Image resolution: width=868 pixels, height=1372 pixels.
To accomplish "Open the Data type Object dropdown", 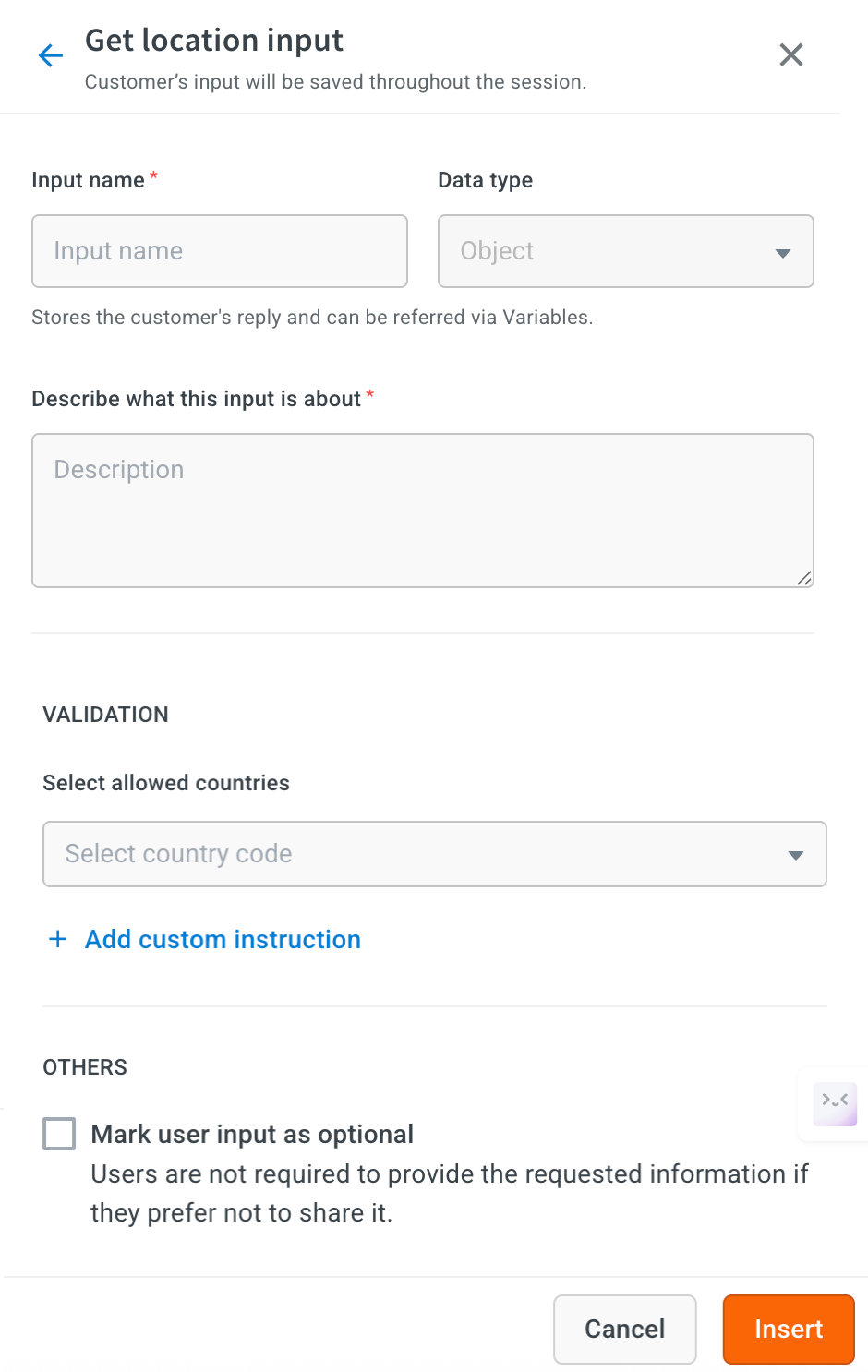I will tap(609, 251).
